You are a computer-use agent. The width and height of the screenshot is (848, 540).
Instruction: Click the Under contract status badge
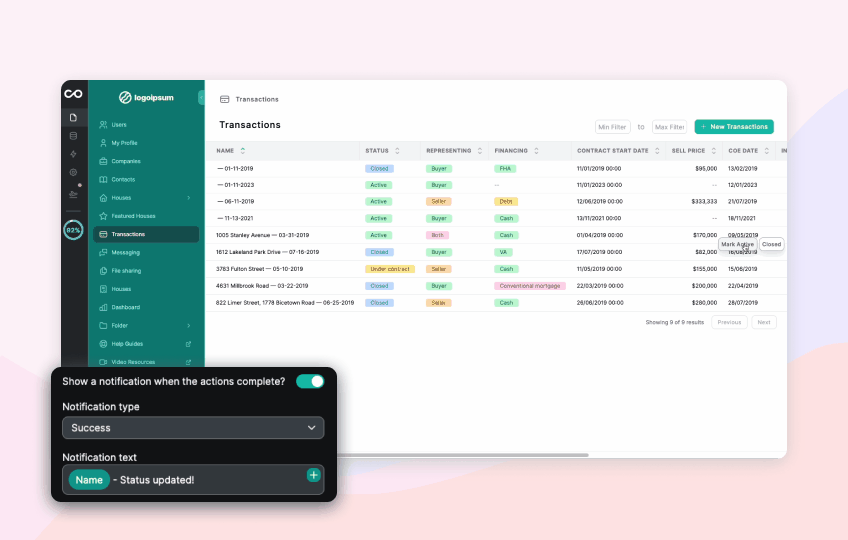click(390, 269)
